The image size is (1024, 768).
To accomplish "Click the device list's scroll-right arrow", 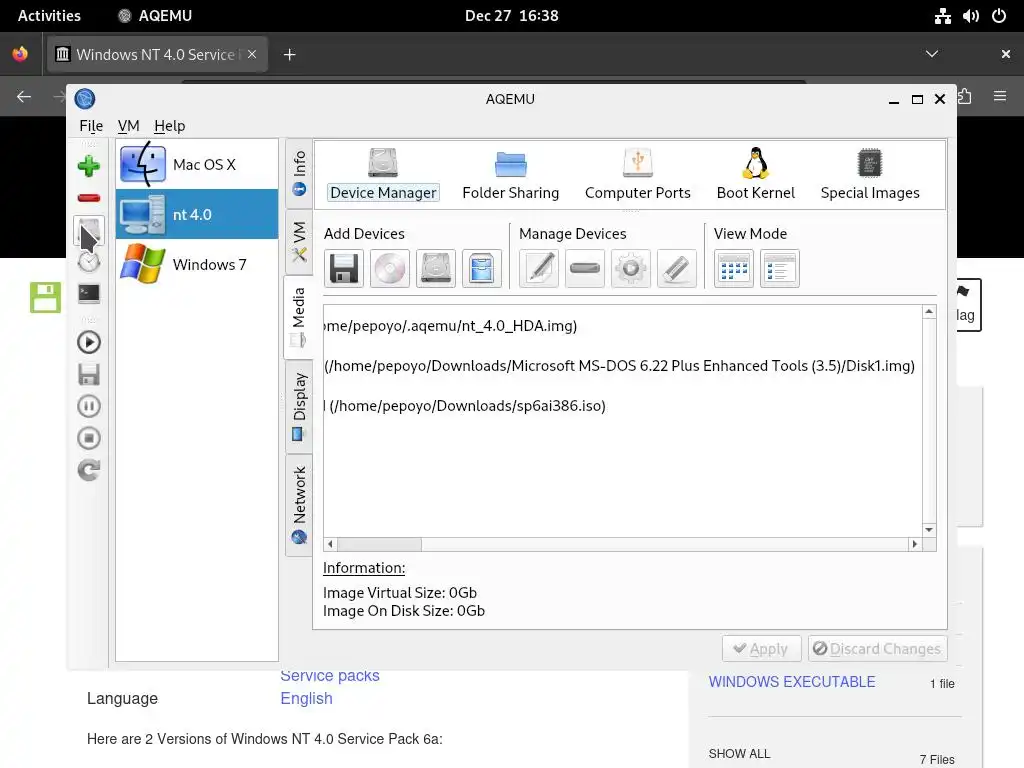I will (x=914, y=544).
